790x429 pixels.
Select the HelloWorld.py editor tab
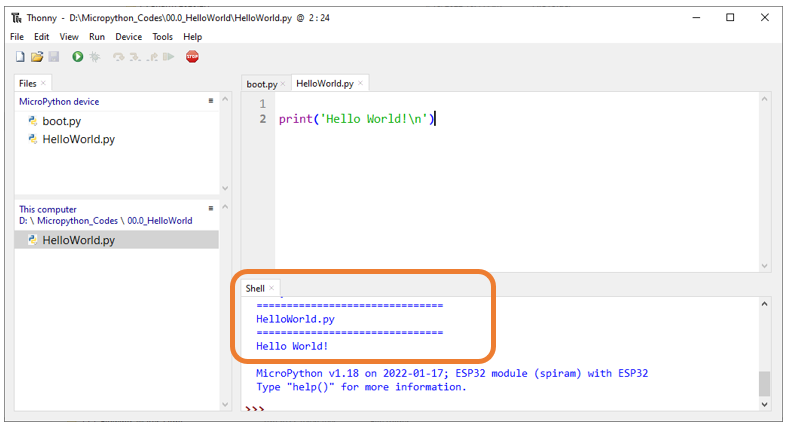coord(325,83)
